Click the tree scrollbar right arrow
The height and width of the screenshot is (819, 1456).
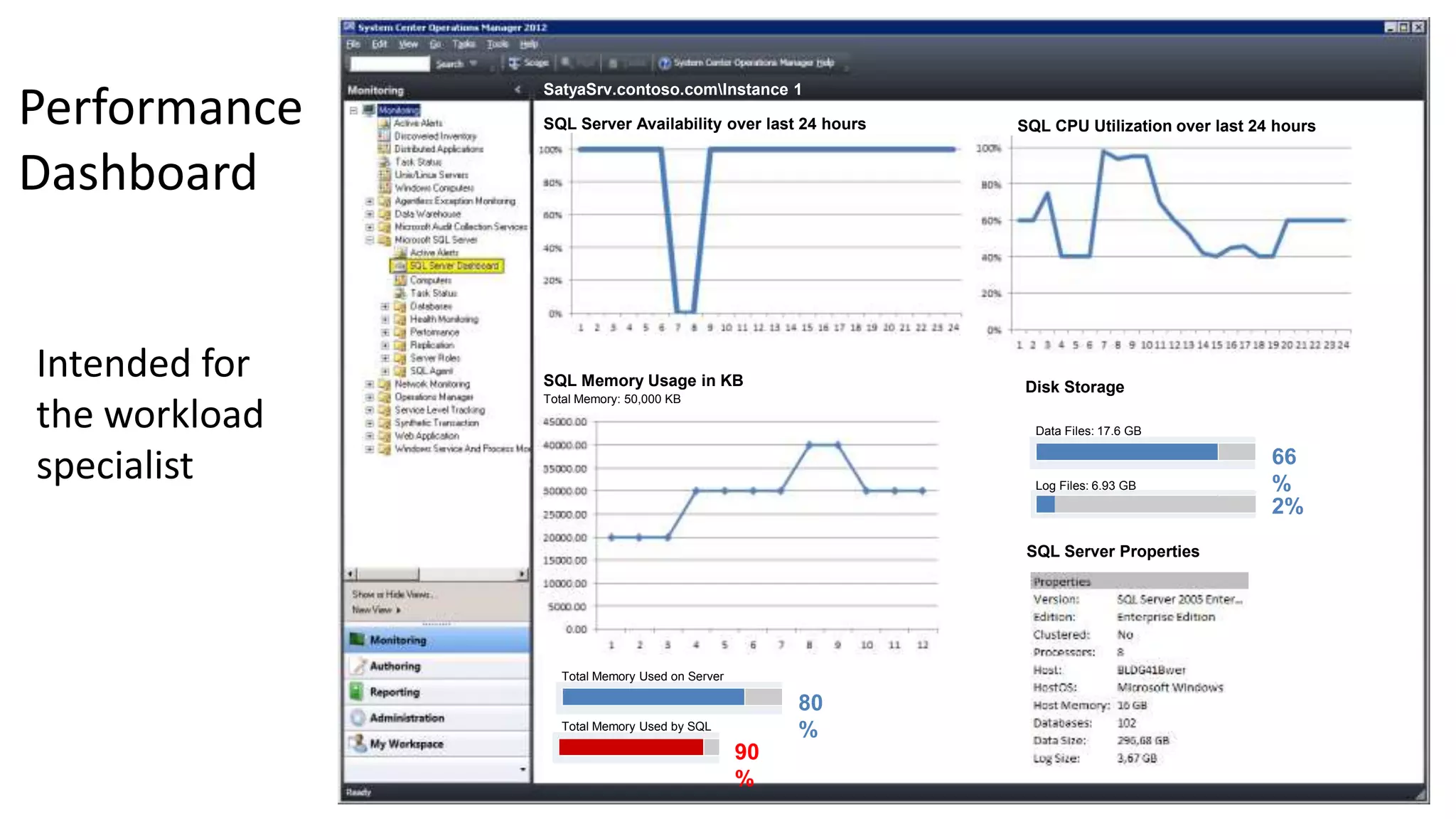(x=523, y=574)
